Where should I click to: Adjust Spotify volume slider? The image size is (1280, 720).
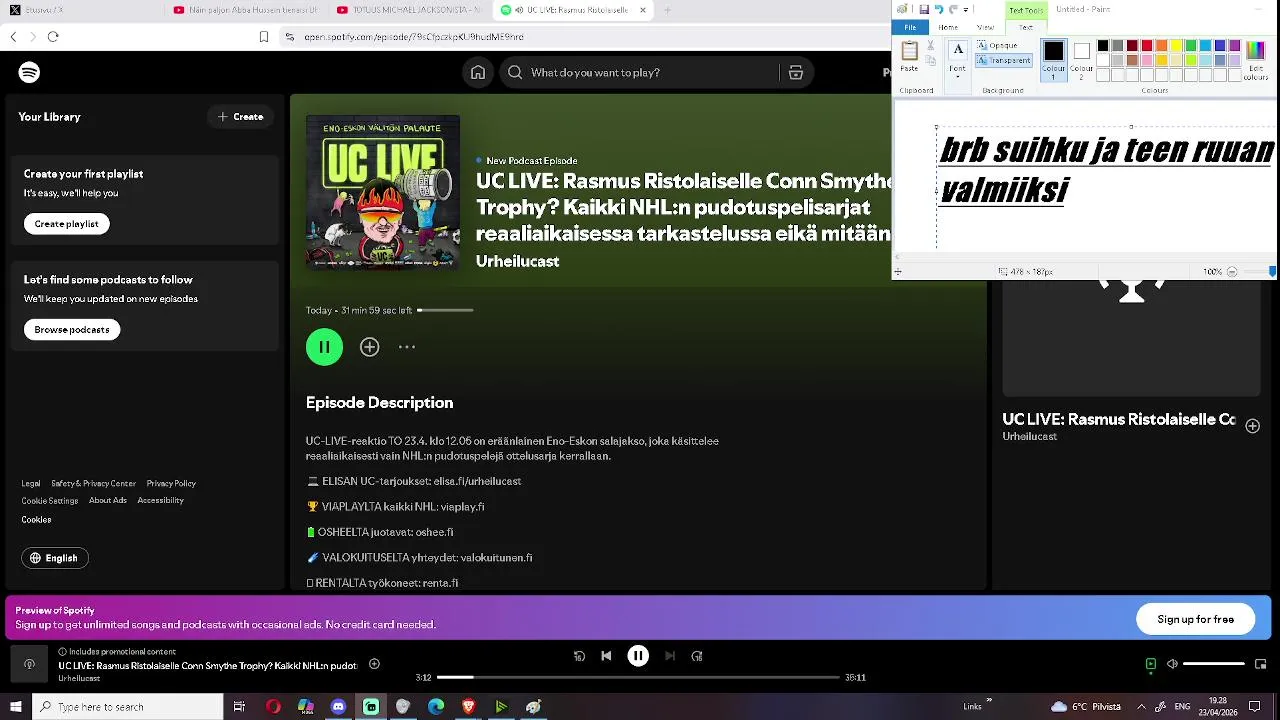pos(1214,664)
